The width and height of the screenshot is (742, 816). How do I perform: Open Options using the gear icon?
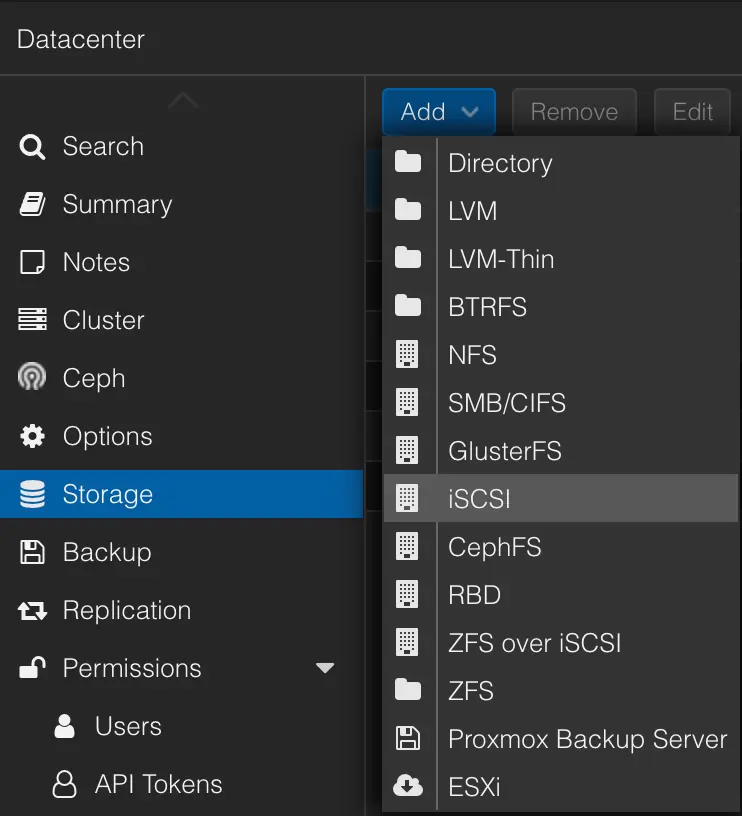point(31,436)
